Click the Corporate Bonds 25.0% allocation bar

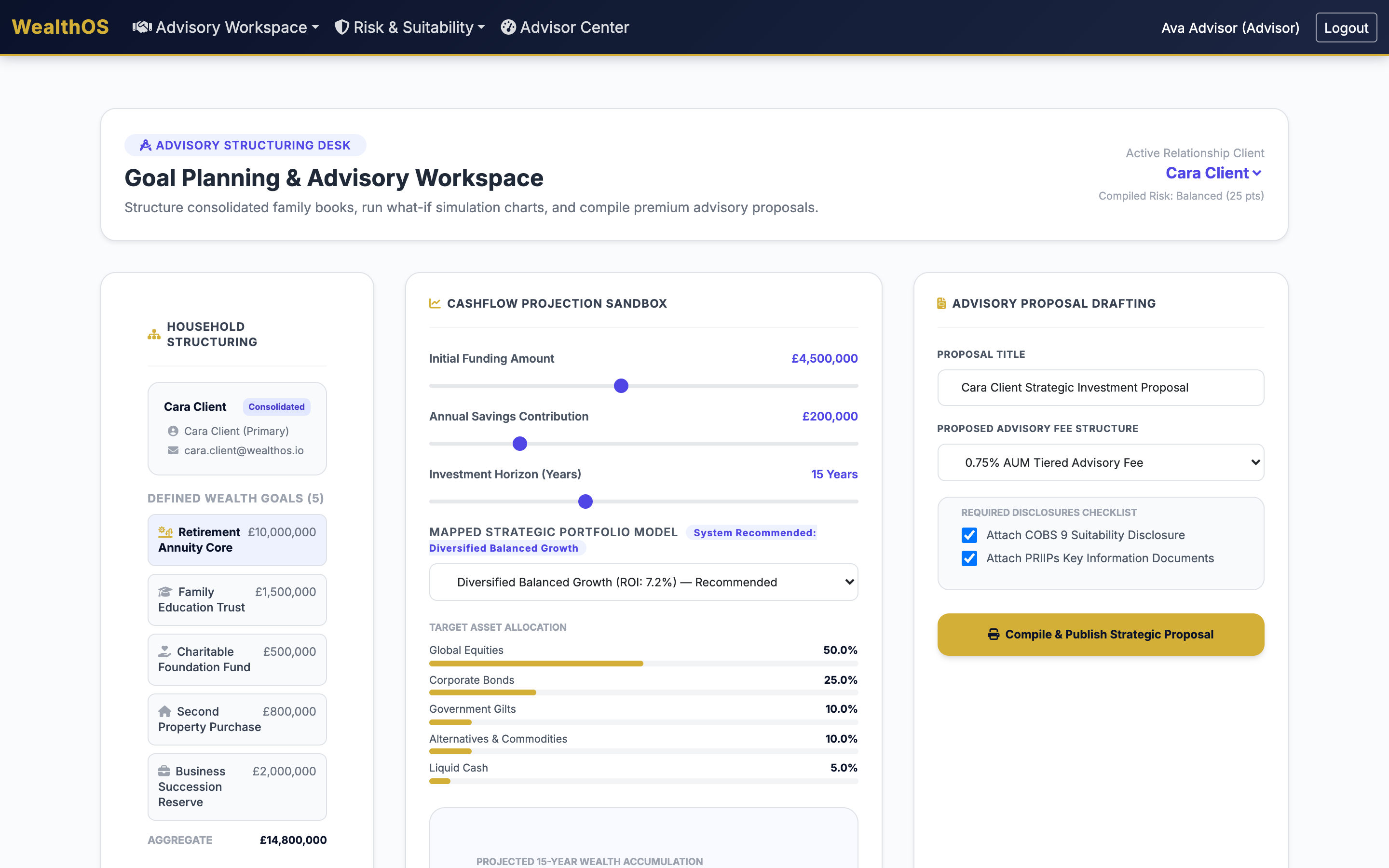[x=643, y=693]
